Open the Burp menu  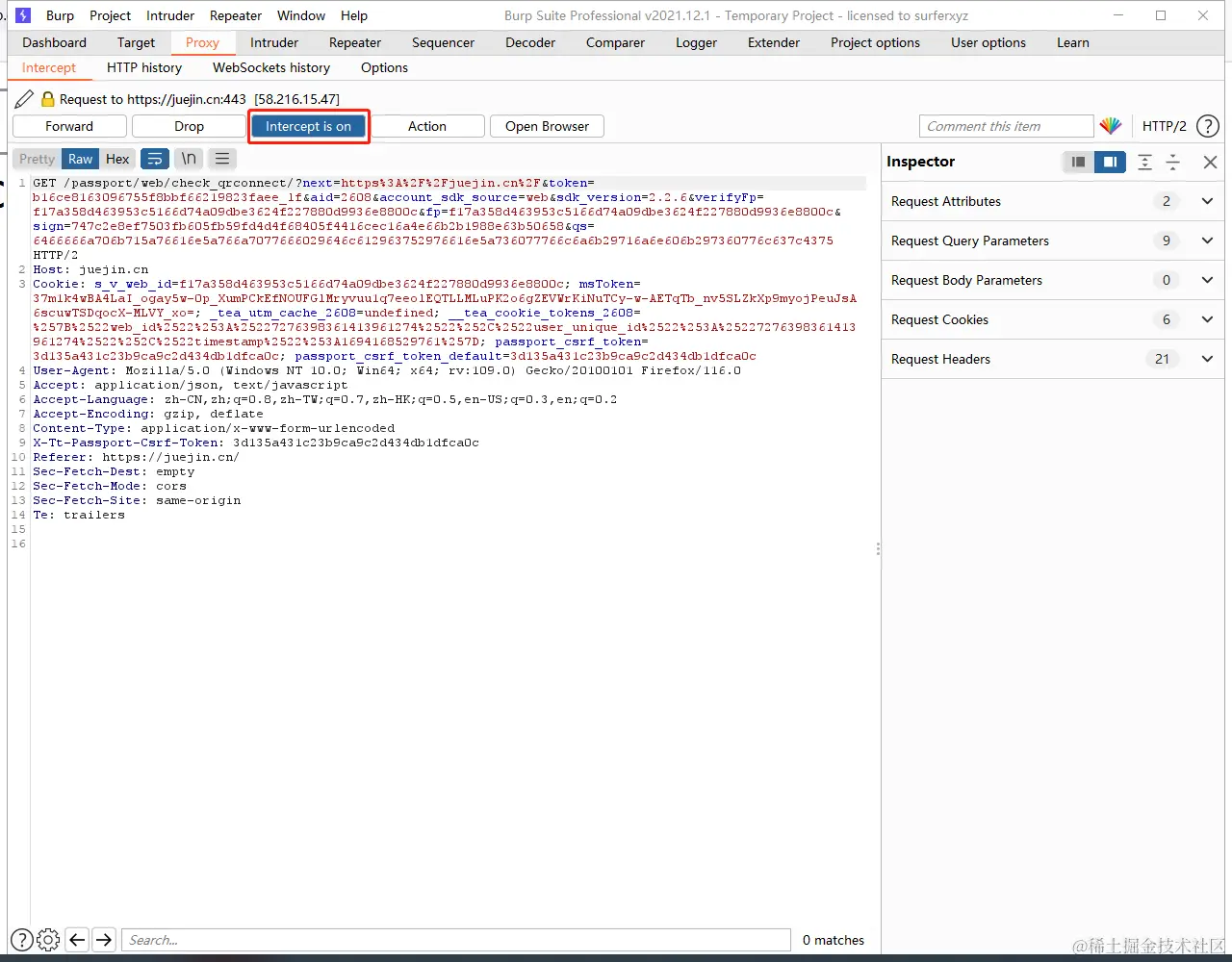pyautogui.click(x=60, y=15)
